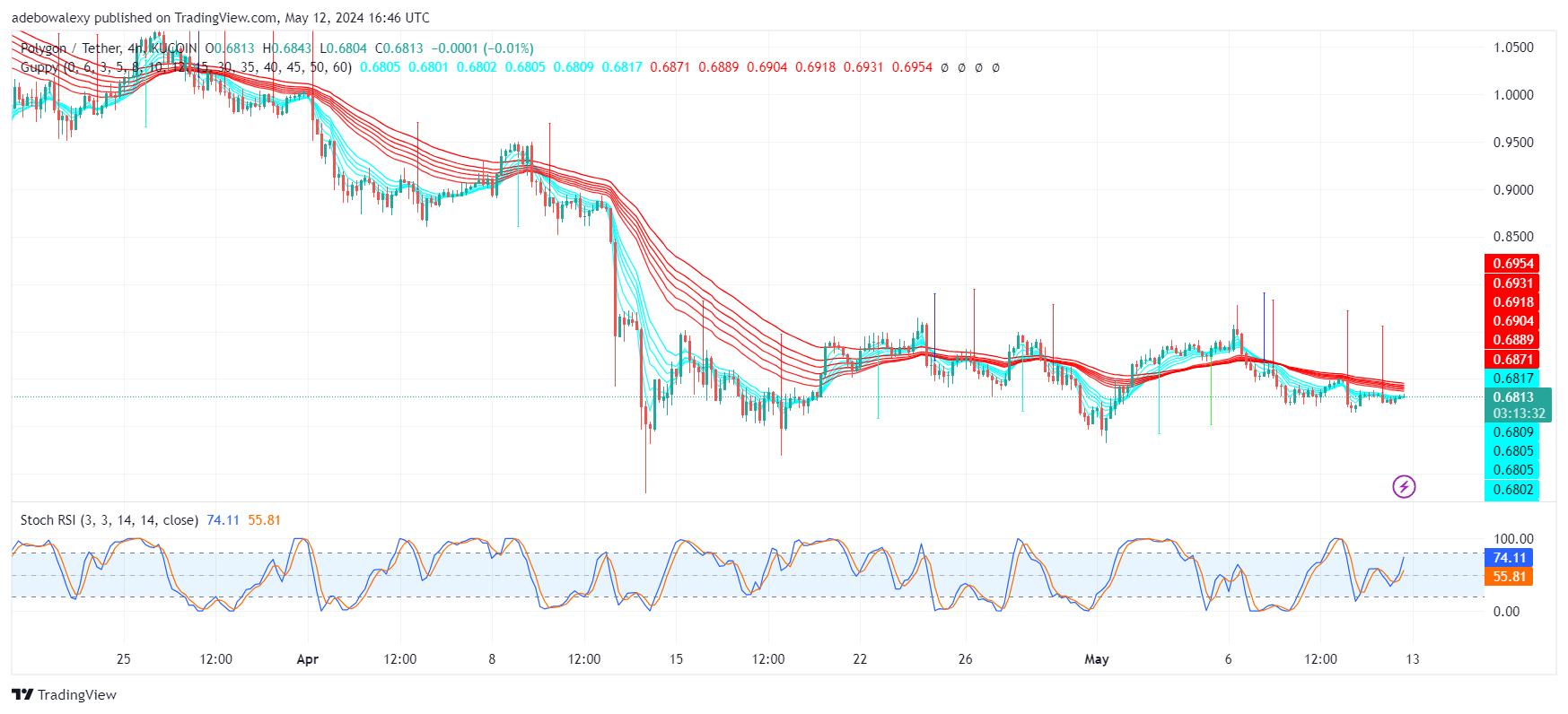1568x714 pixels.
Task: Click the cyan 0.6809 price label
Action: (1512, 432)
